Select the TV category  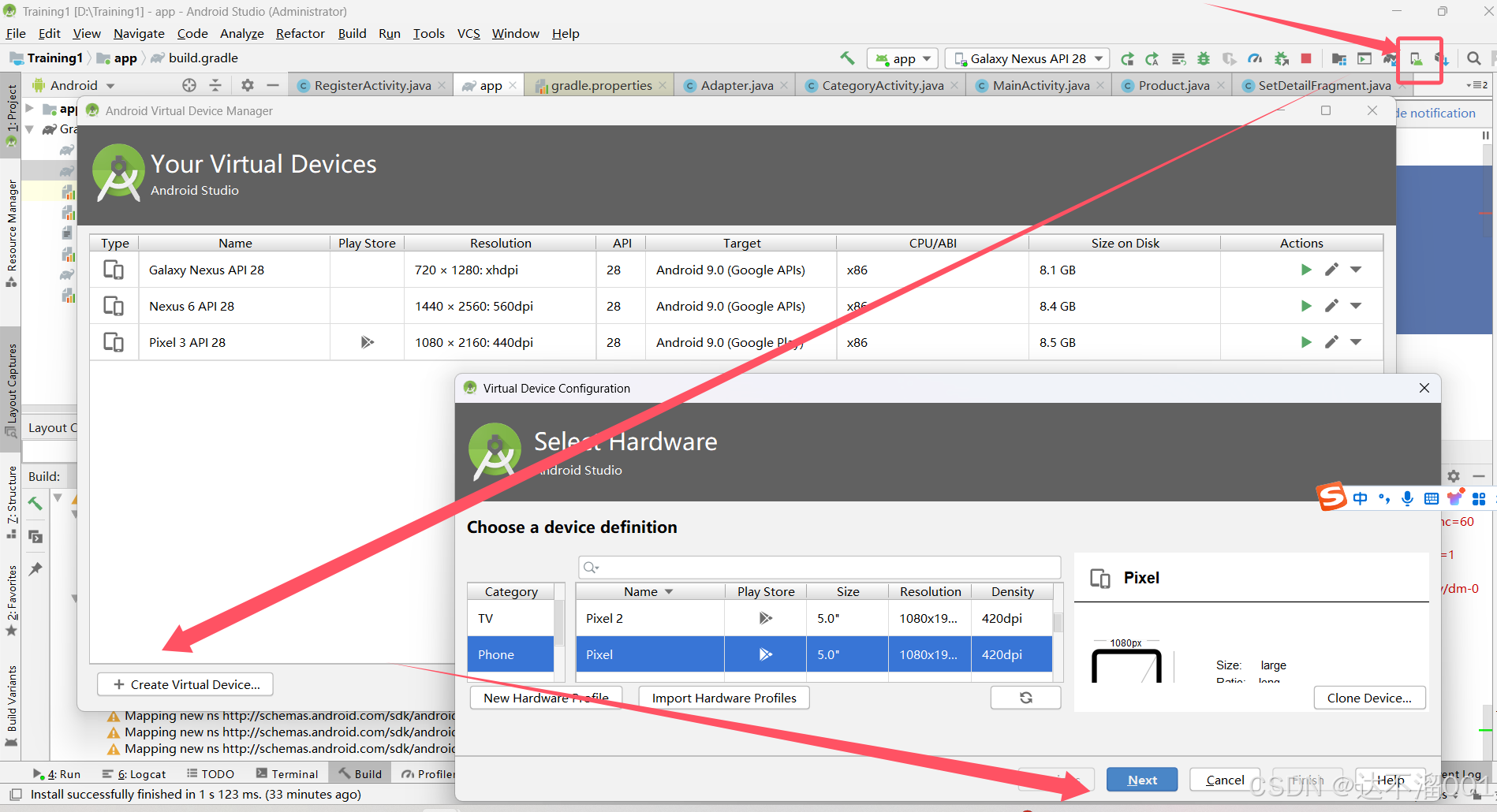[x=510, y=618]
